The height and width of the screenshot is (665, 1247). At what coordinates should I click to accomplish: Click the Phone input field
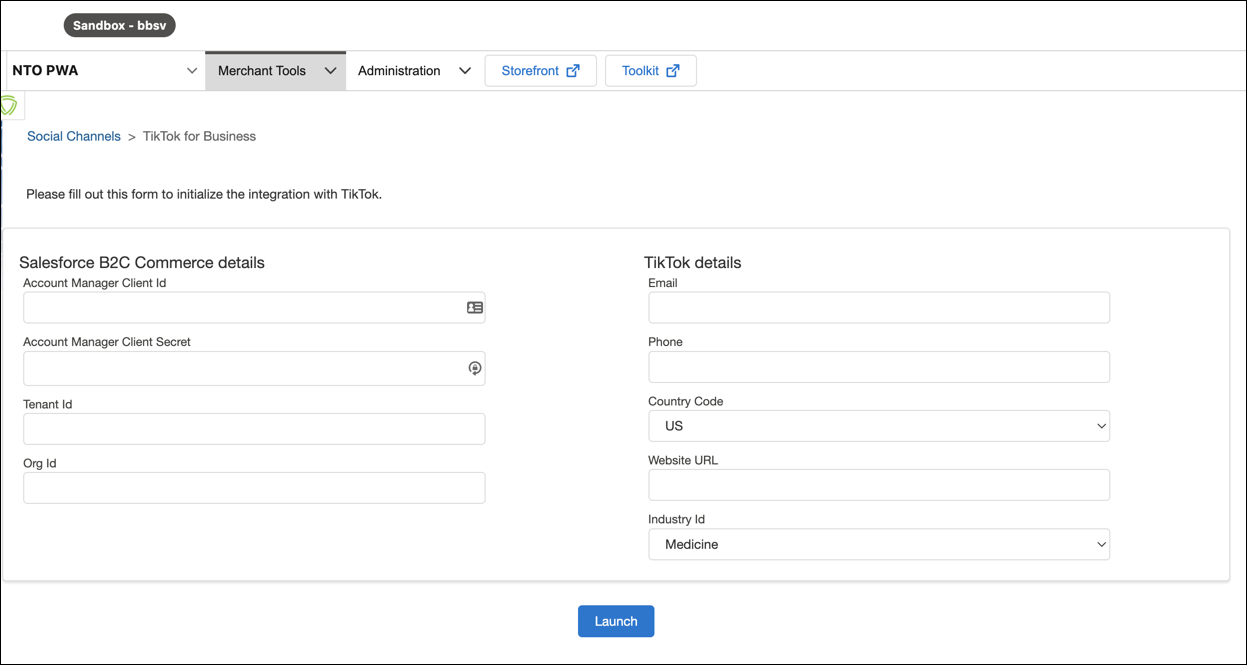point(879,367)
